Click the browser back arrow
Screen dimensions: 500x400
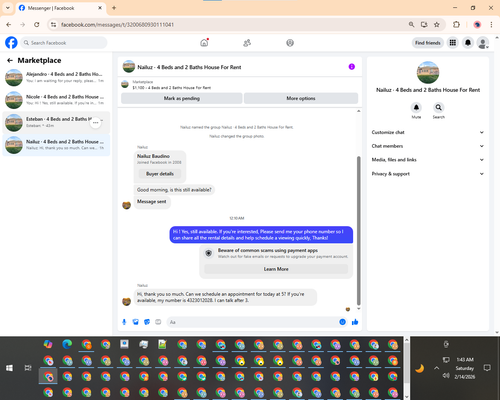tap(9, 24)
